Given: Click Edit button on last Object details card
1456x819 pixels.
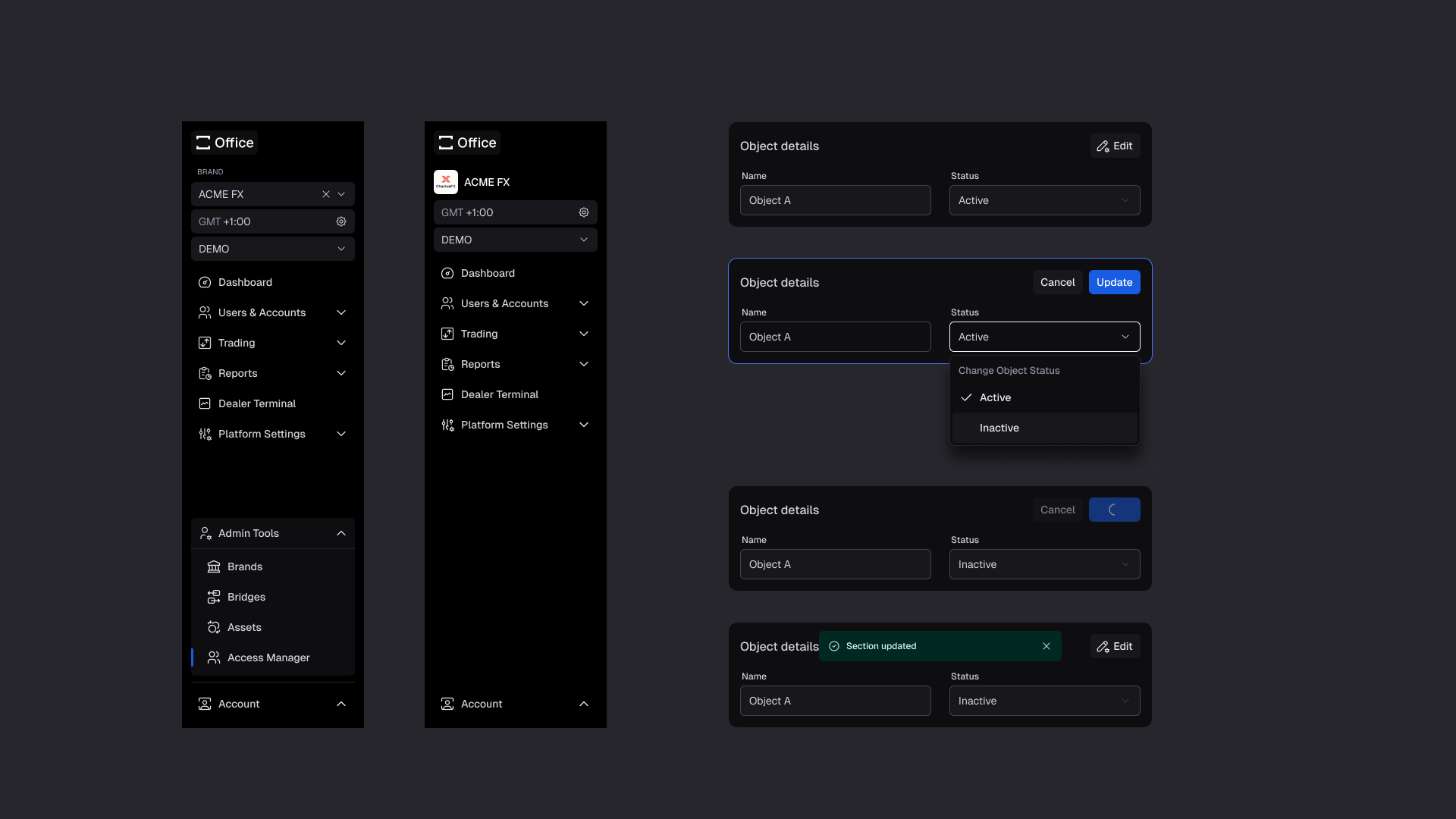Looking at the screenshot, I should [1115, 646].
